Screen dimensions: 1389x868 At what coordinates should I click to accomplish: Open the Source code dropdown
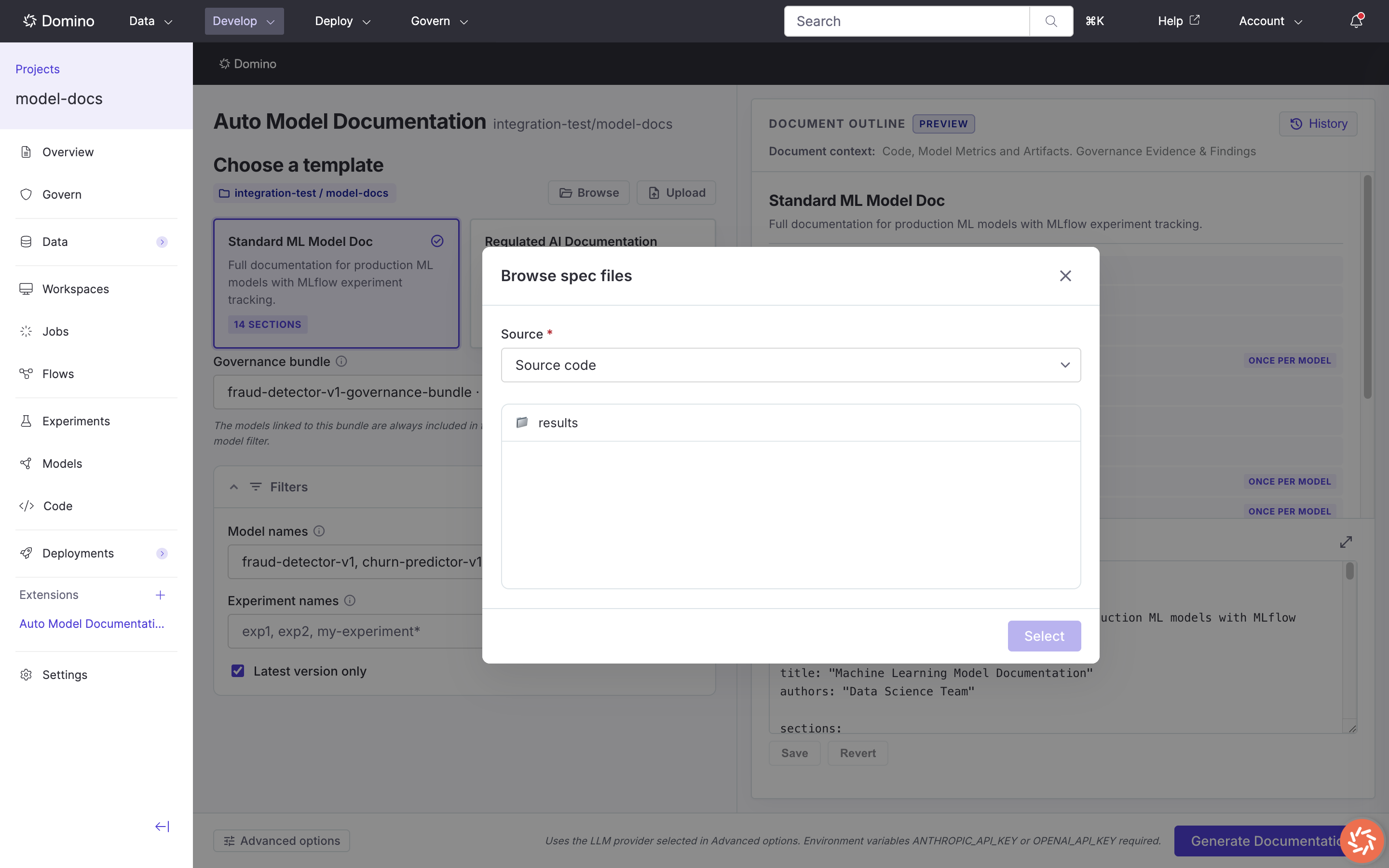(790, 365)
